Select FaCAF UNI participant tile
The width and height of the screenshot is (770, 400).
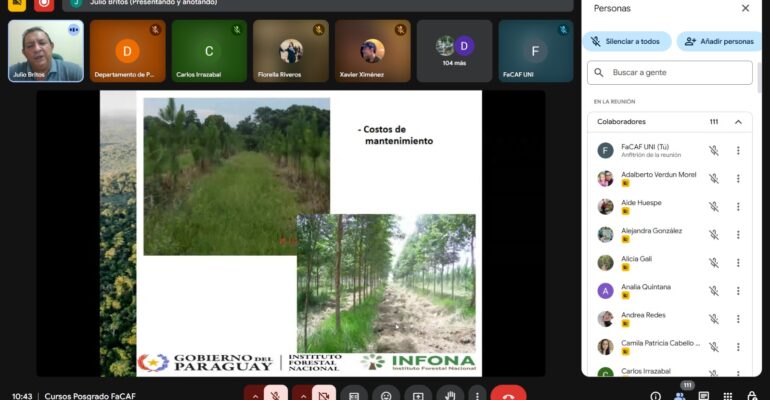pos(536,51)
